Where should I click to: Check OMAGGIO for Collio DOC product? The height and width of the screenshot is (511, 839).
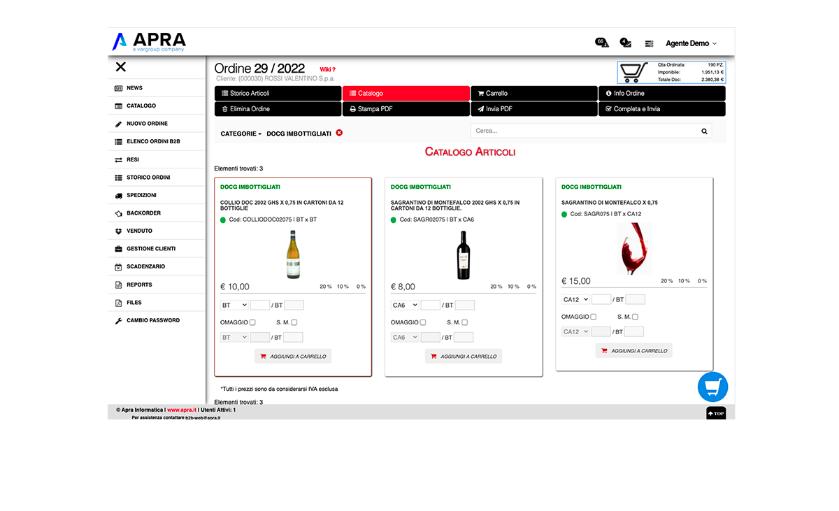point(253,322)
